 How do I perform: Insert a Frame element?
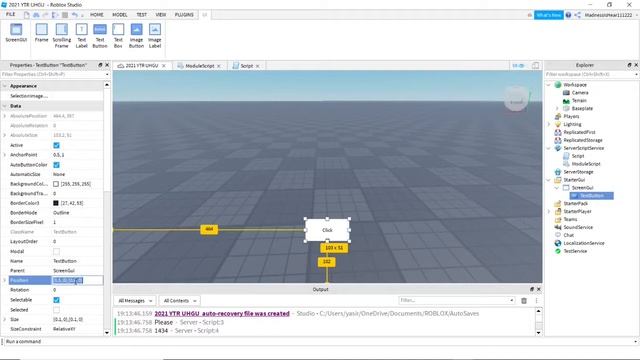point(41,33)
